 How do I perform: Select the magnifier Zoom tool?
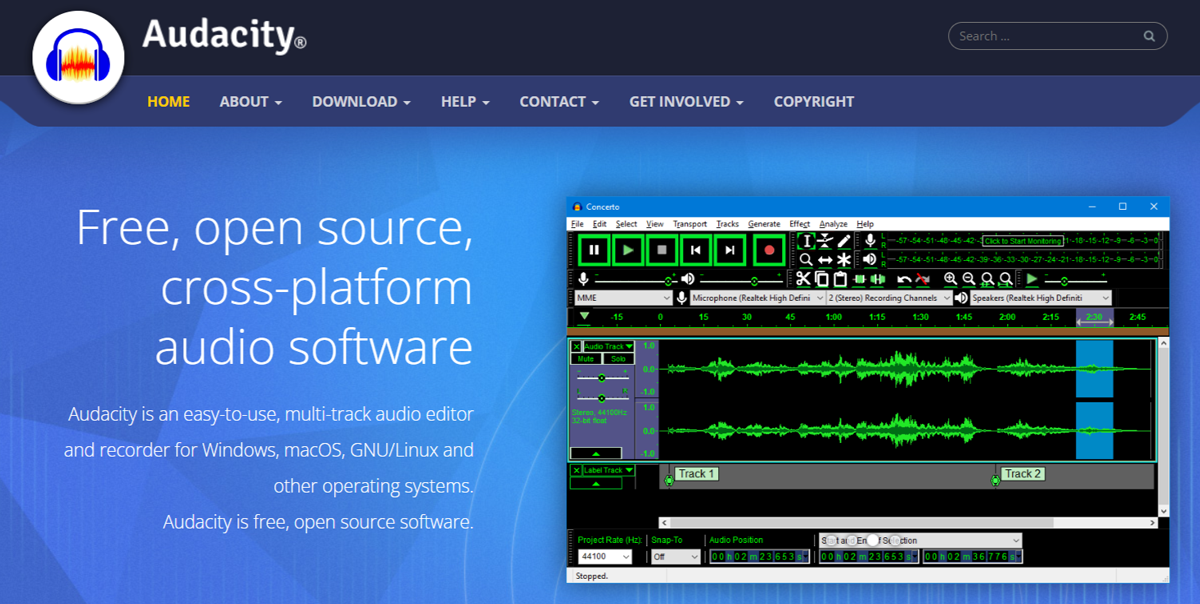pos(805,260)
